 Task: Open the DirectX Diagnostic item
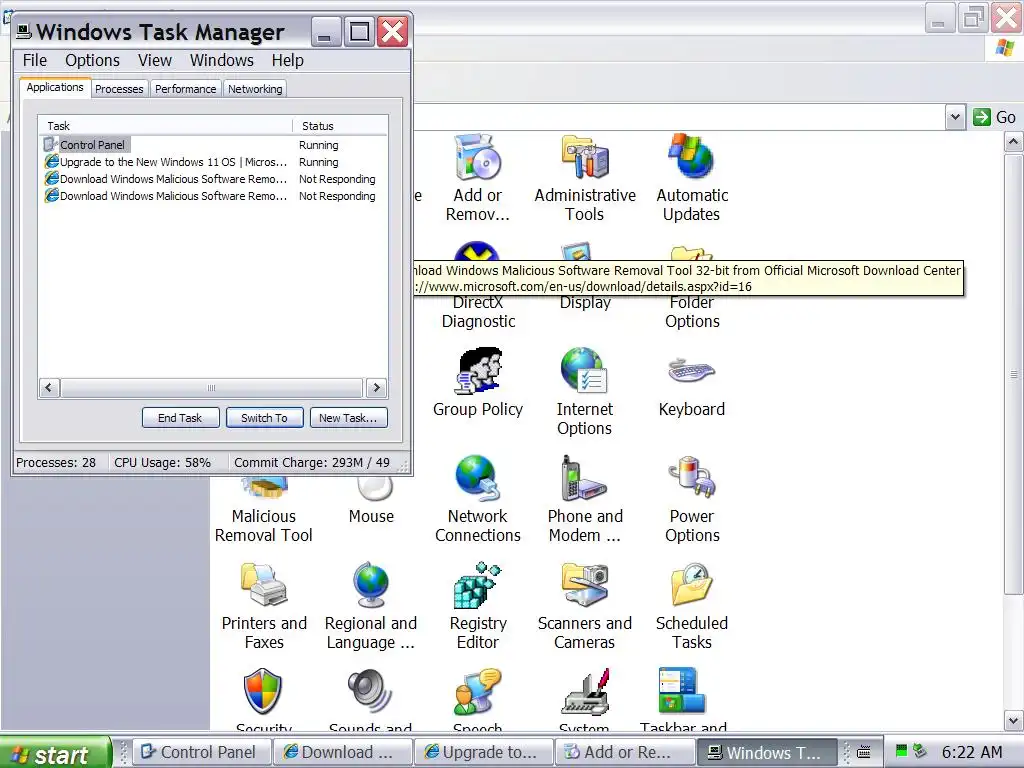click(x=478, y=312)
